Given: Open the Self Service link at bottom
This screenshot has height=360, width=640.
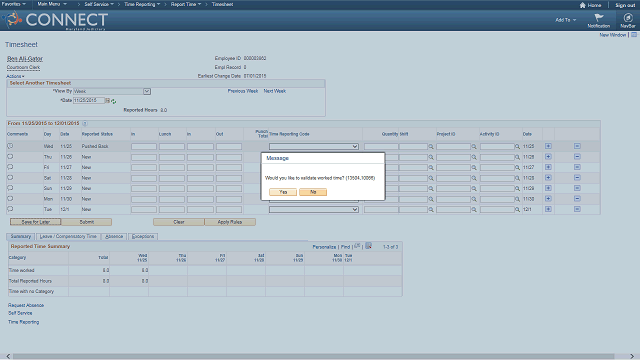Looking at the screenshot, I should (x=20, y=313).
